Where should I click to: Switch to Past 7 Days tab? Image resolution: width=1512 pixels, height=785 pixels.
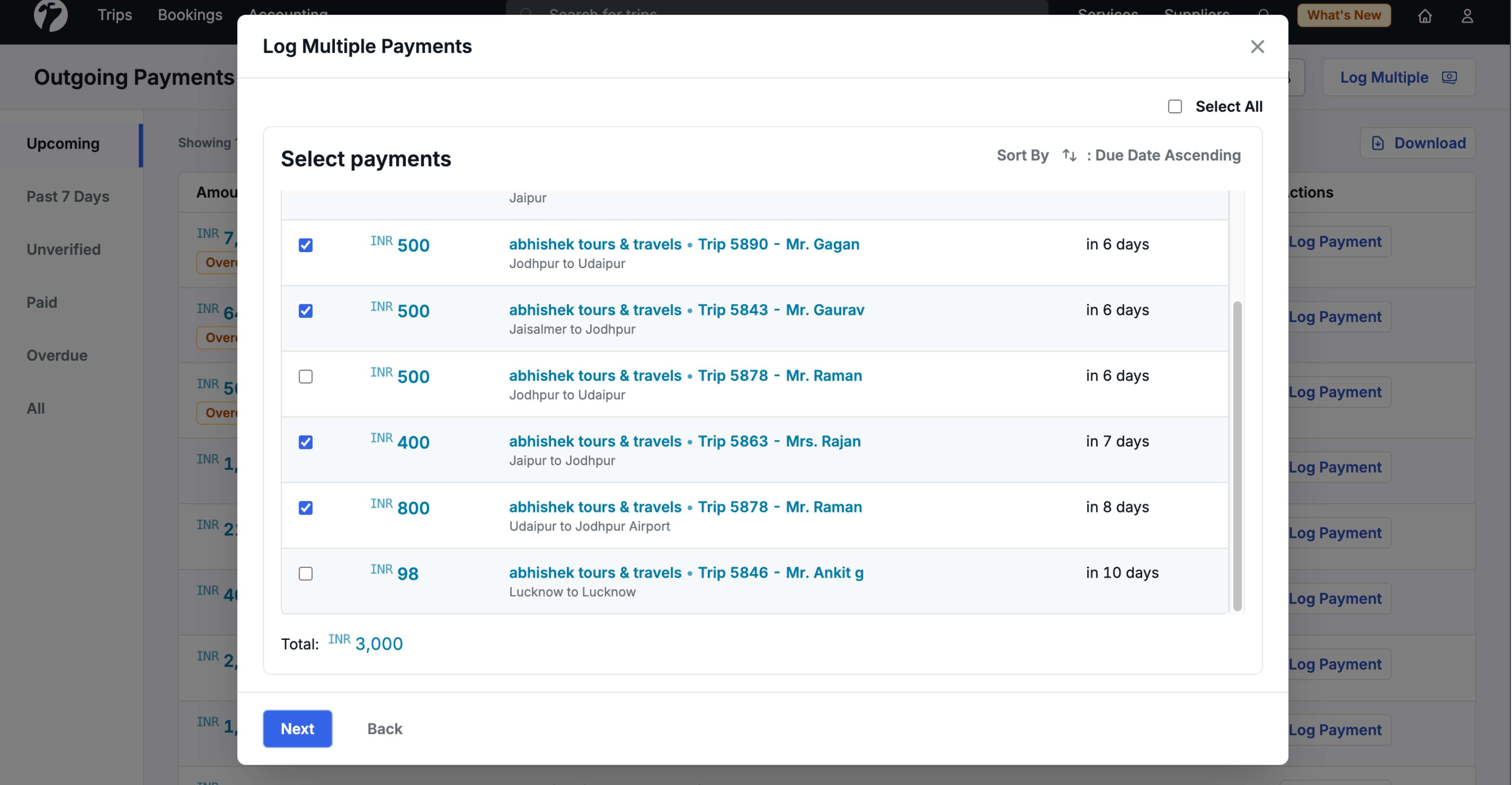68,197
